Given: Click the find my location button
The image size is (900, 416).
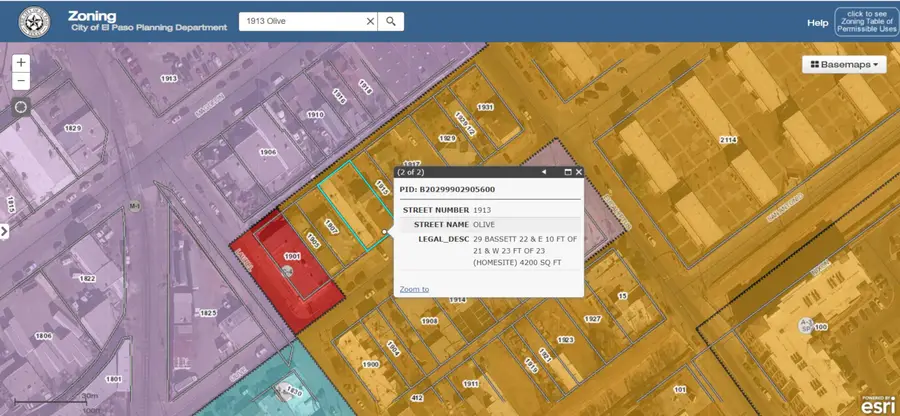Looking at the screenshot, I should tap(21, 107).
